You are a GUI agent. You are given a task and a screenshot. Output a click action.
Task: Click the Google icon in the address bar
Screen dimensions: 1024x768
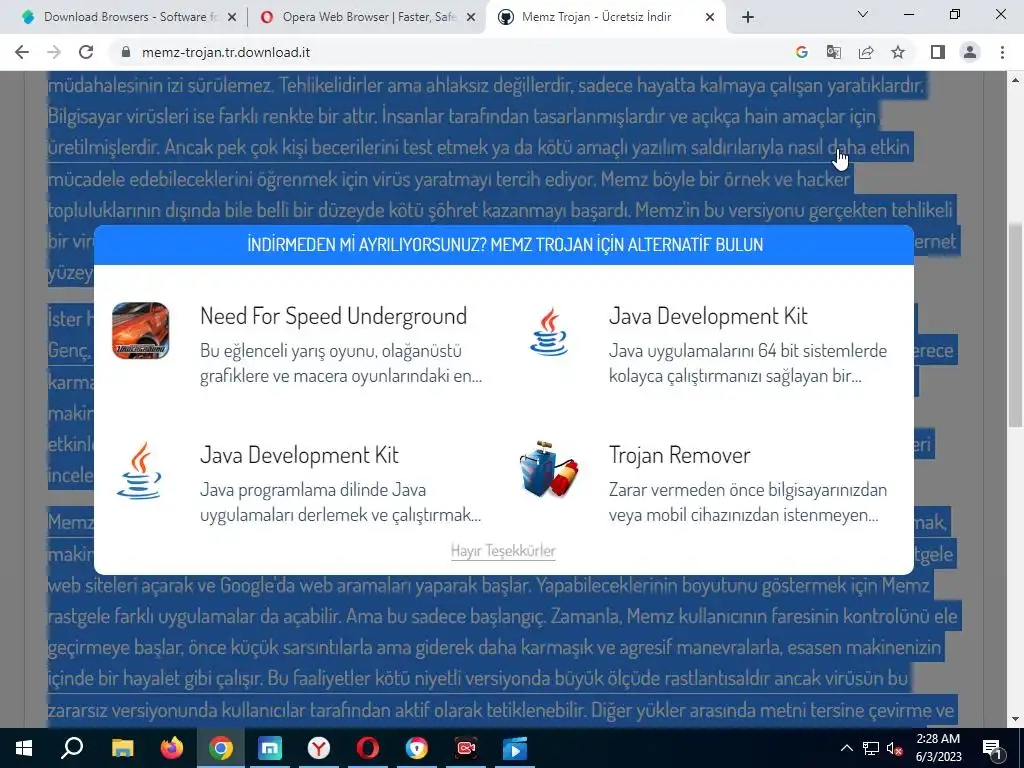802,52
